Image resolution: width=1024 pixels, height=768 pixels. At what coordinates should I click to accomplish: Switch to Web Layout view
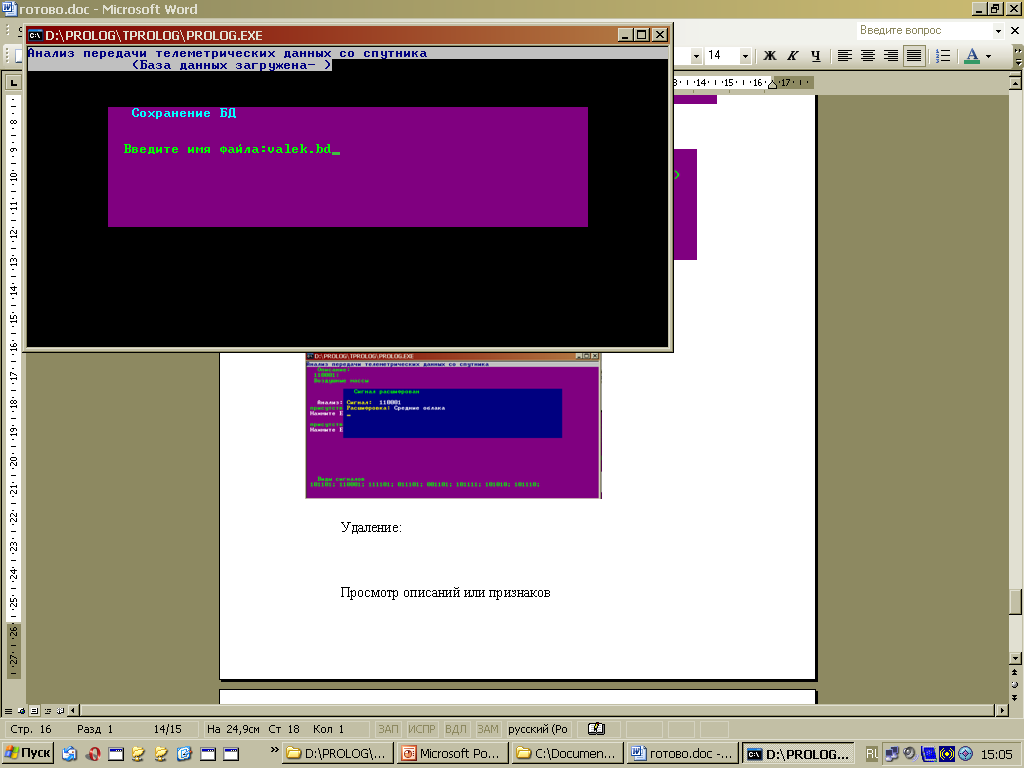[22, 711]
